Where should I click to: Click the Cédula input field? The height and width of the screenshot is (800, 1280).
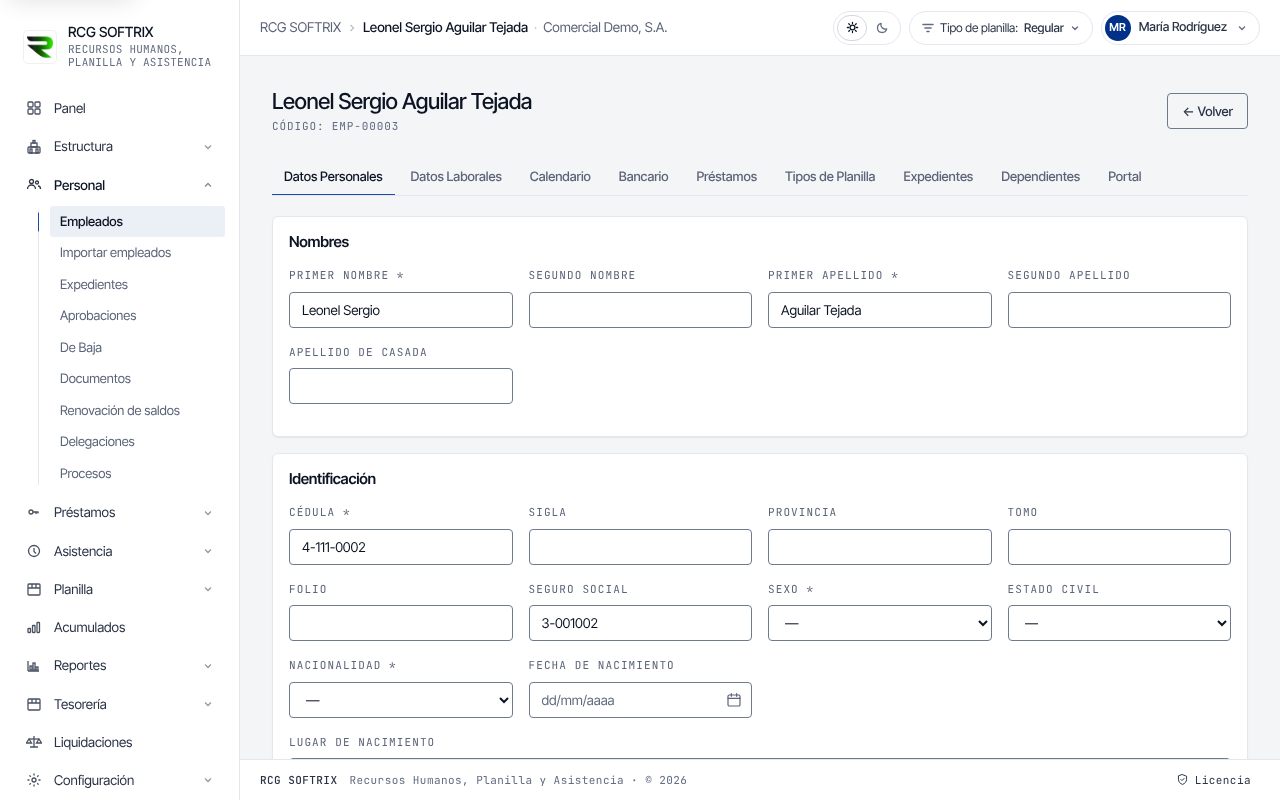coord(401,547)
